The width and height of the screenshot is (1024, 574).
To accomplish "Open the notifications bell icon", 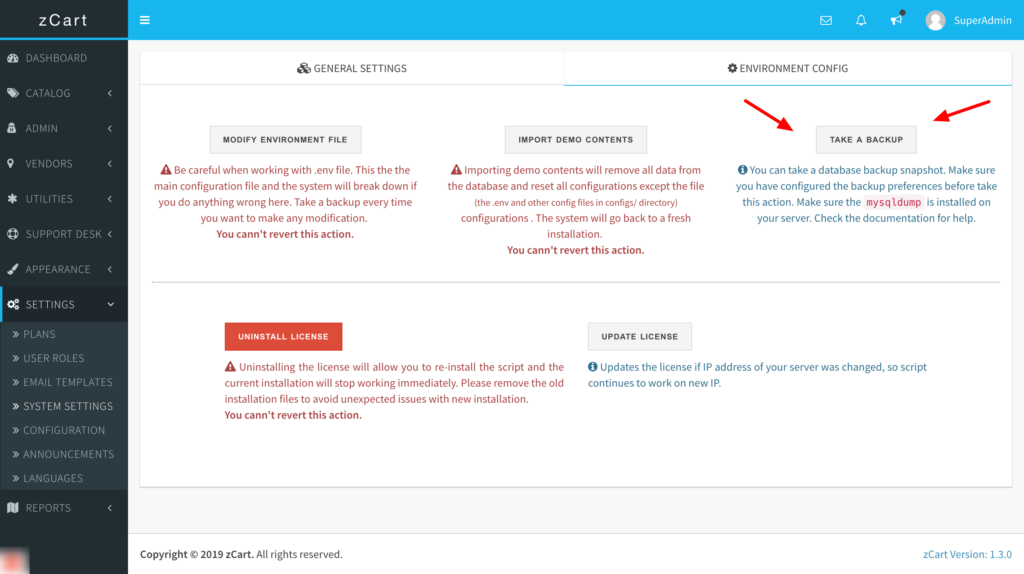I will [861, 20].
